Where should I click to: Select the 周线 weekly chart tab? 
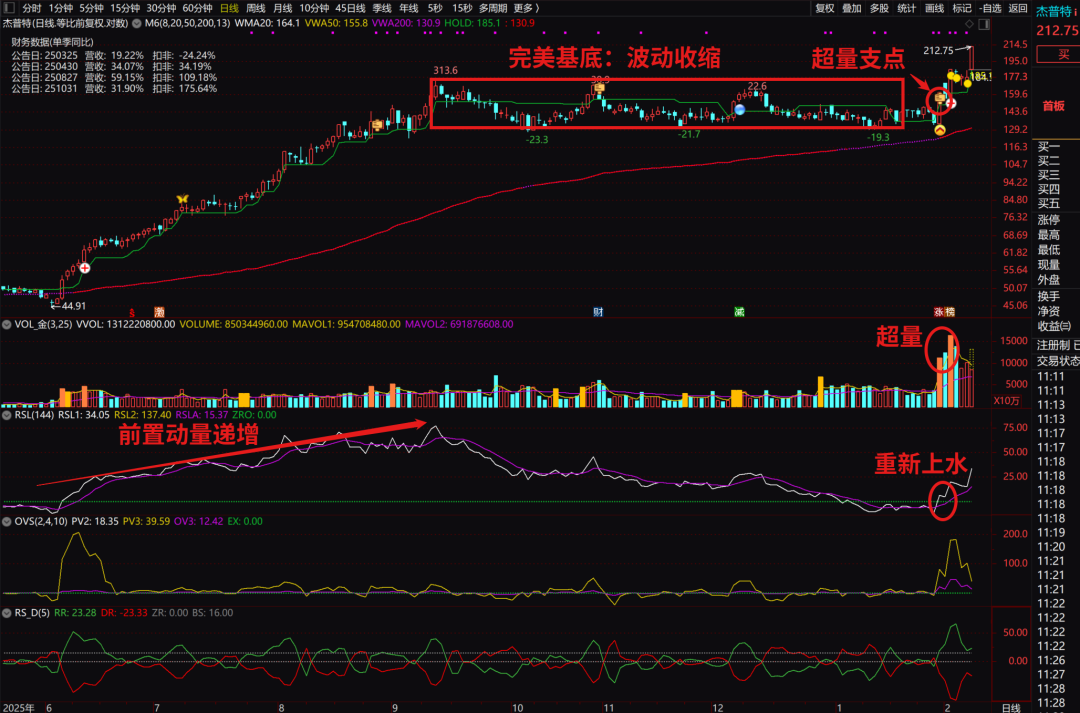(x=256, y=8)
